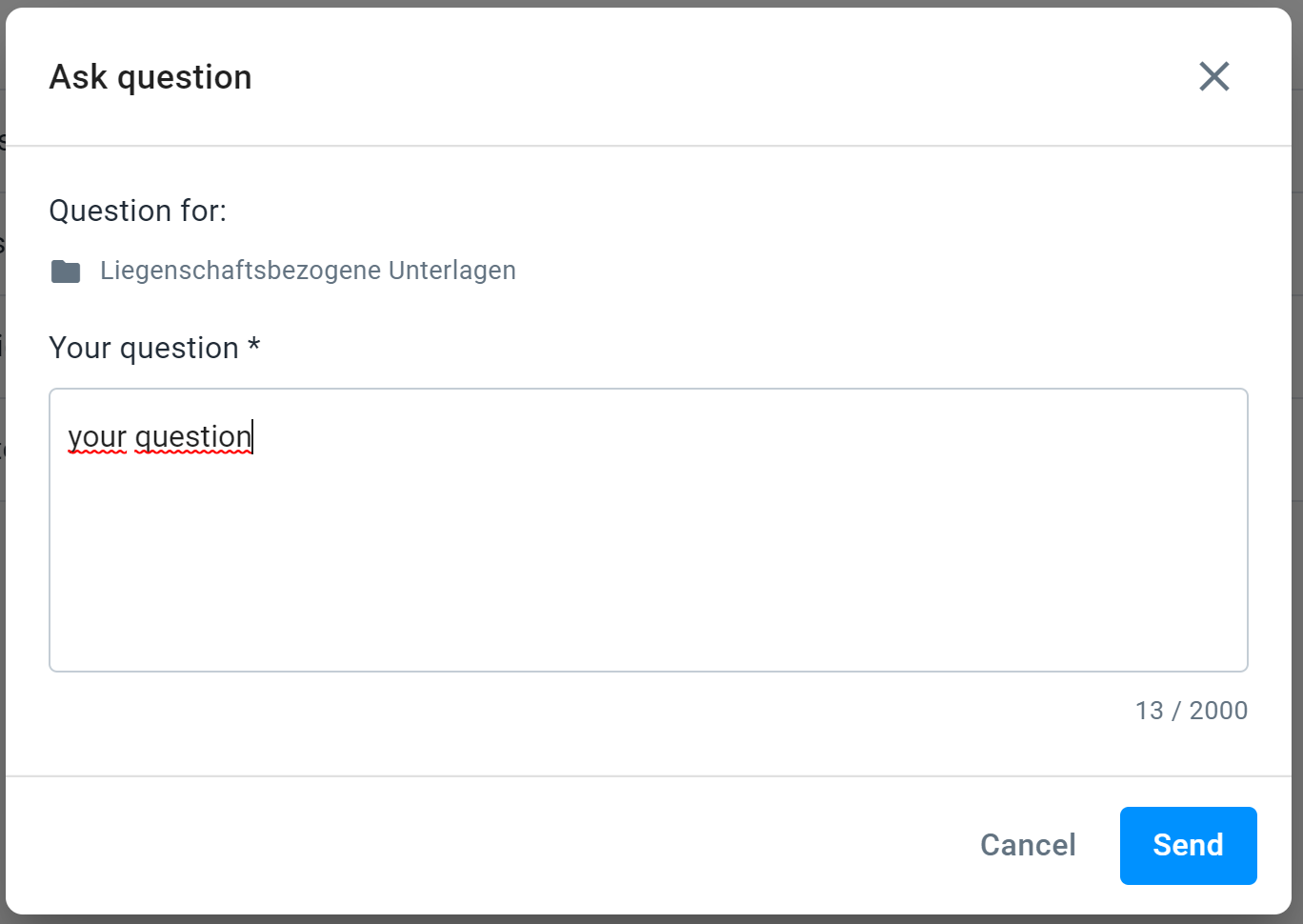Place cursor at the end of 'your question'
The width and height of the screenshot is (1303, 924).
(251, 436)
